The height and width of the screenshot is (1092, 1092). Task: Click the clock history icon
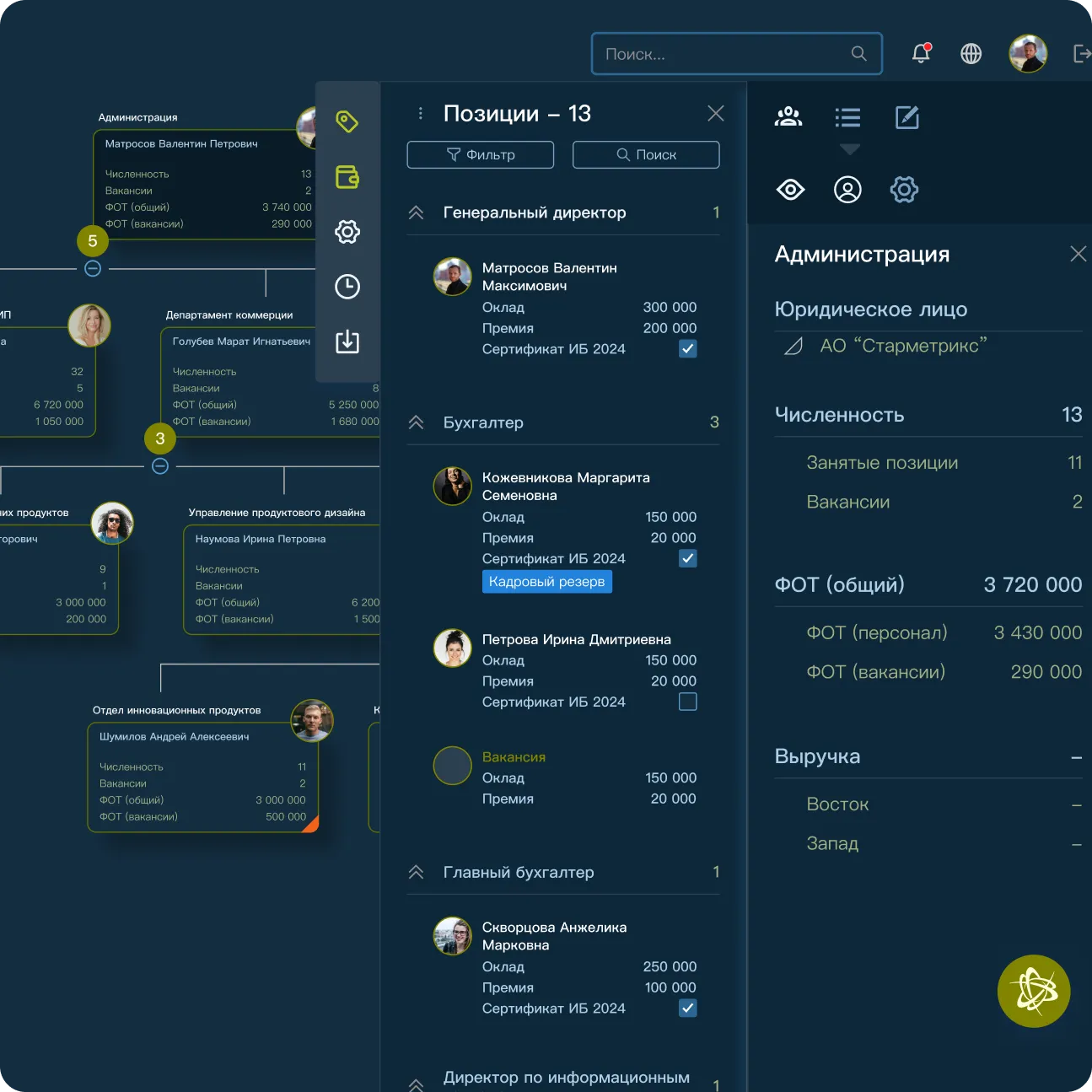347,287
